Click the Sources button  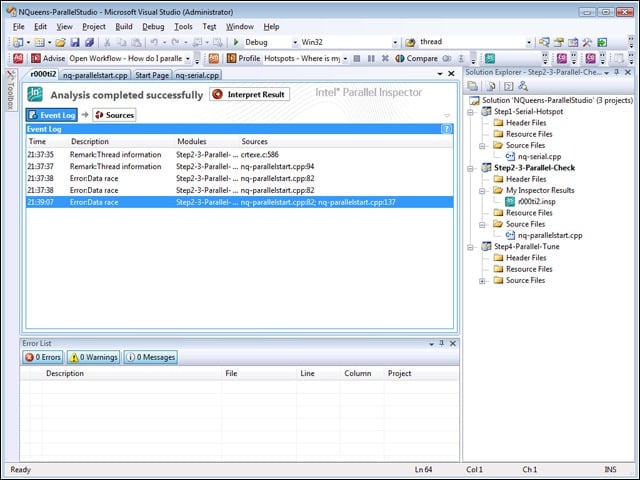point(114,115)
